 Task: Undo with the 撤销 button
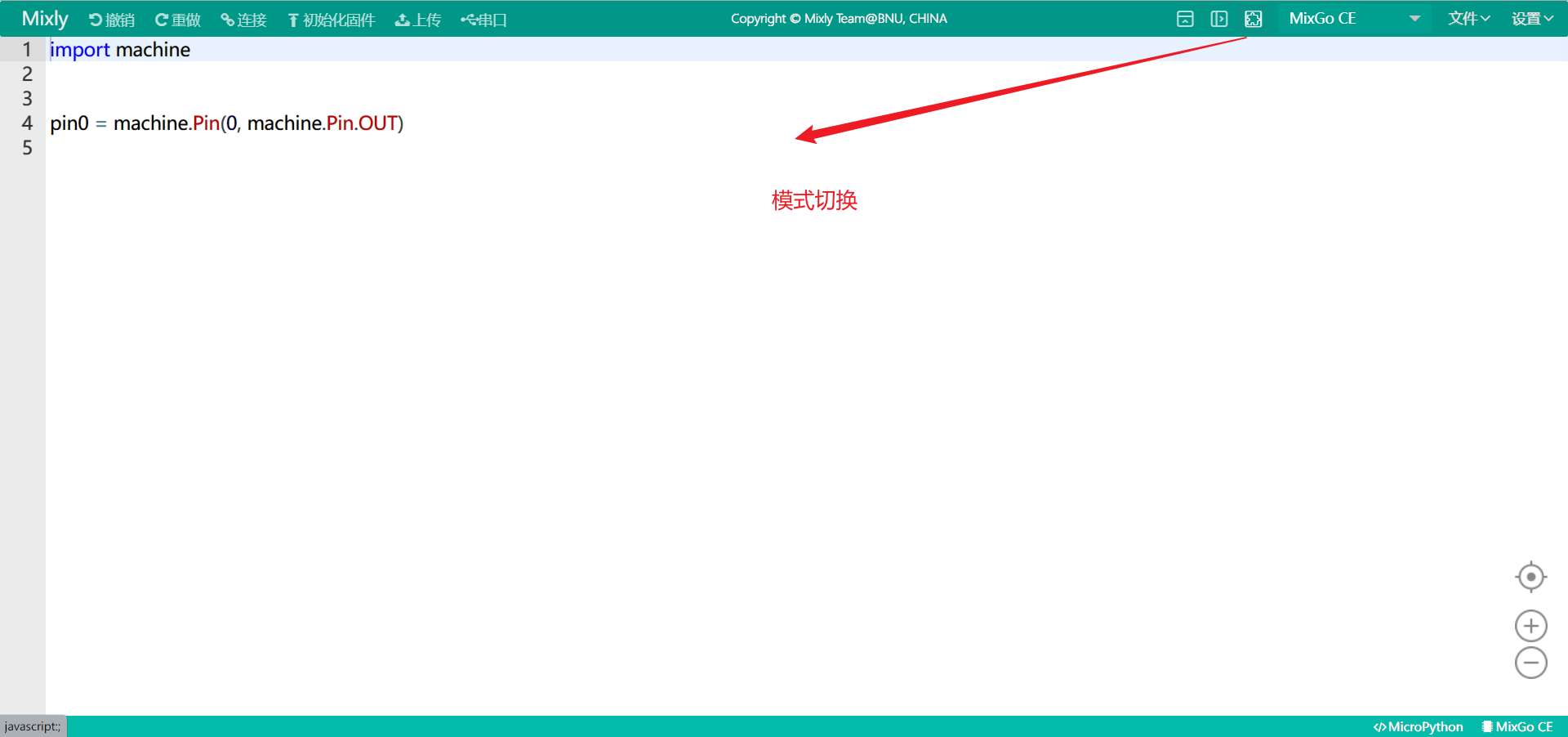(x=112, y=20)
